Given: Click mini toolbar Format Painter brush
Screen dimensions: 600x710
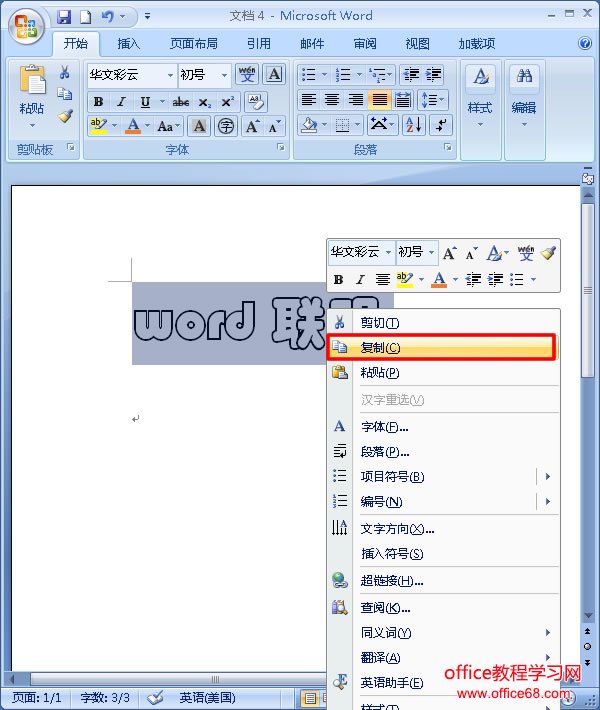Looking at the screenshot, I should click(x=548, y=253).
